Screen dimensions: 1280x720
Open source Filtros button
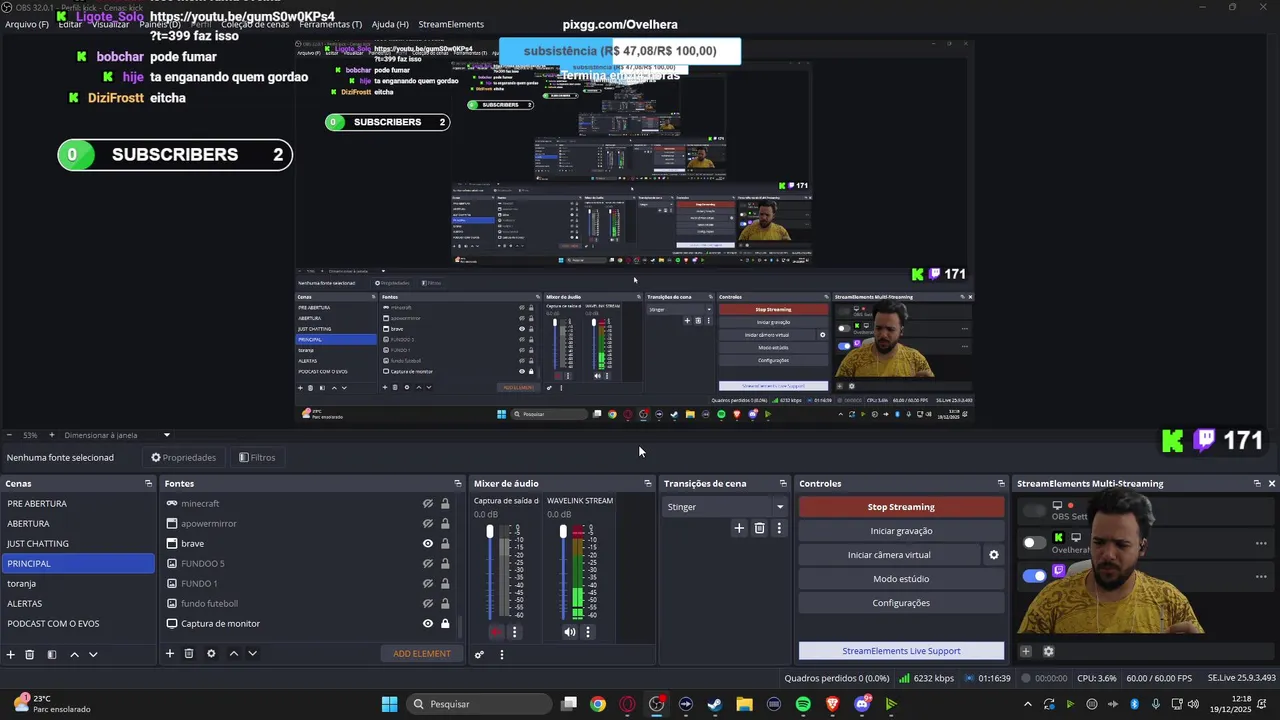click(257, 458)
